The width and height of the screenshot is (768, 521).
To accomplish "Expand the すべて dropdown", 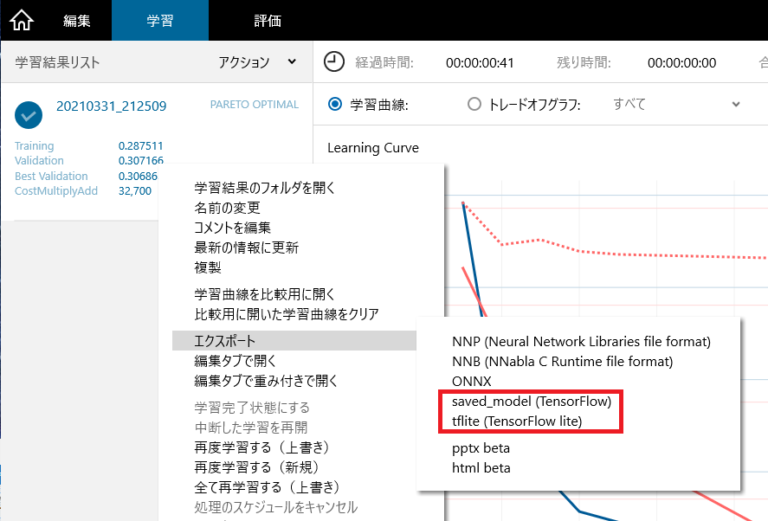I will 676,104.
